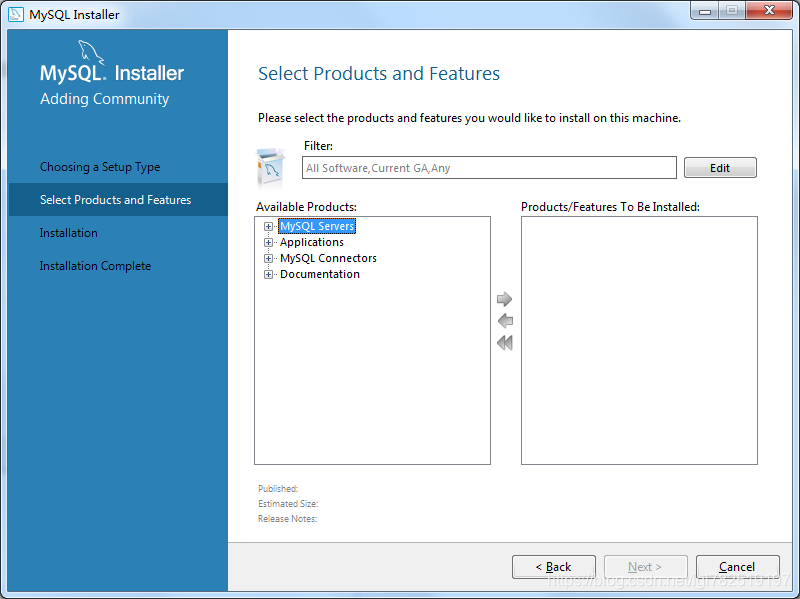Expand the Applications node

(x=268, y=242)
